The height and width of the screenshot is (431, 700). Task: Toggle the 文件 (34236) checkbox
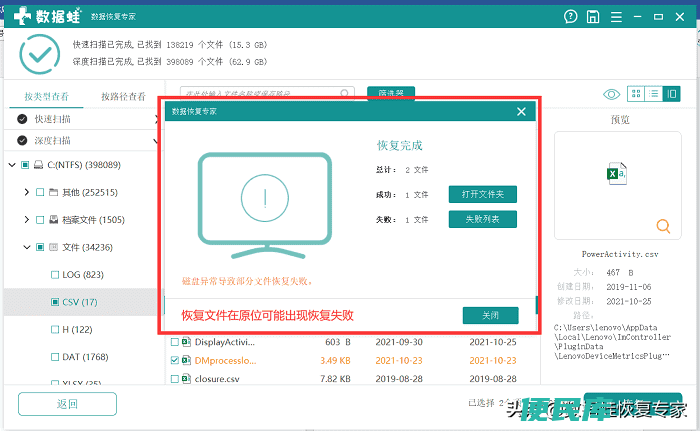(40, 247)
